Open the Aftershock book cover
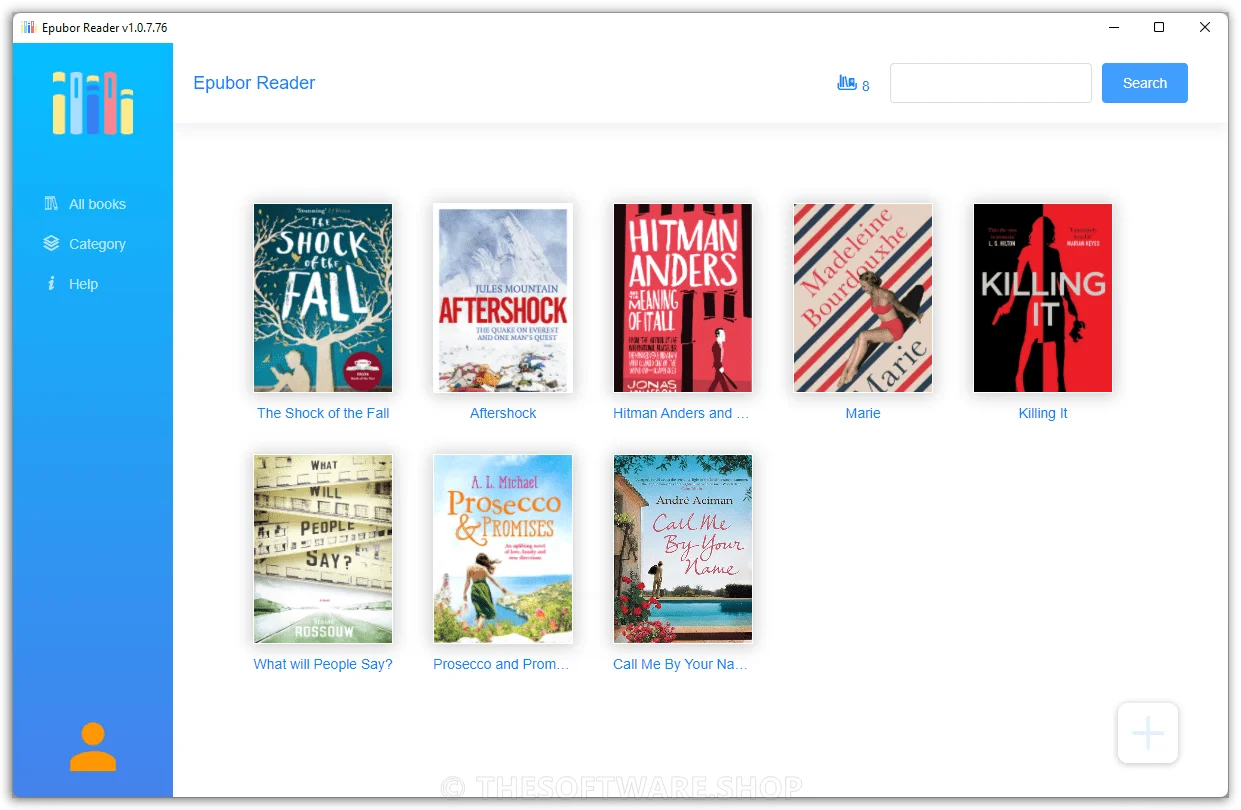Screen dimensions: 1241x810 coord(503,298)
